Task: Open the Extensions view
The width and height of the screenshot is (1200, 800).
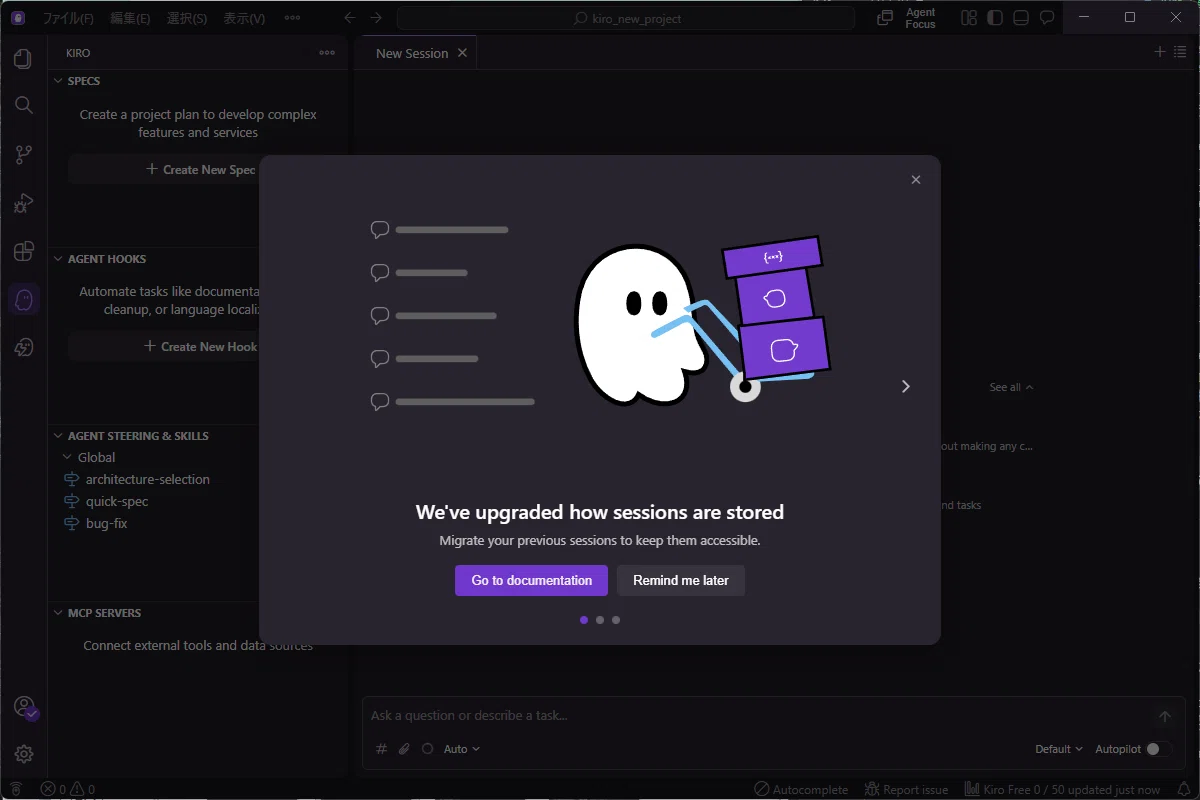Action: [23, 251]
